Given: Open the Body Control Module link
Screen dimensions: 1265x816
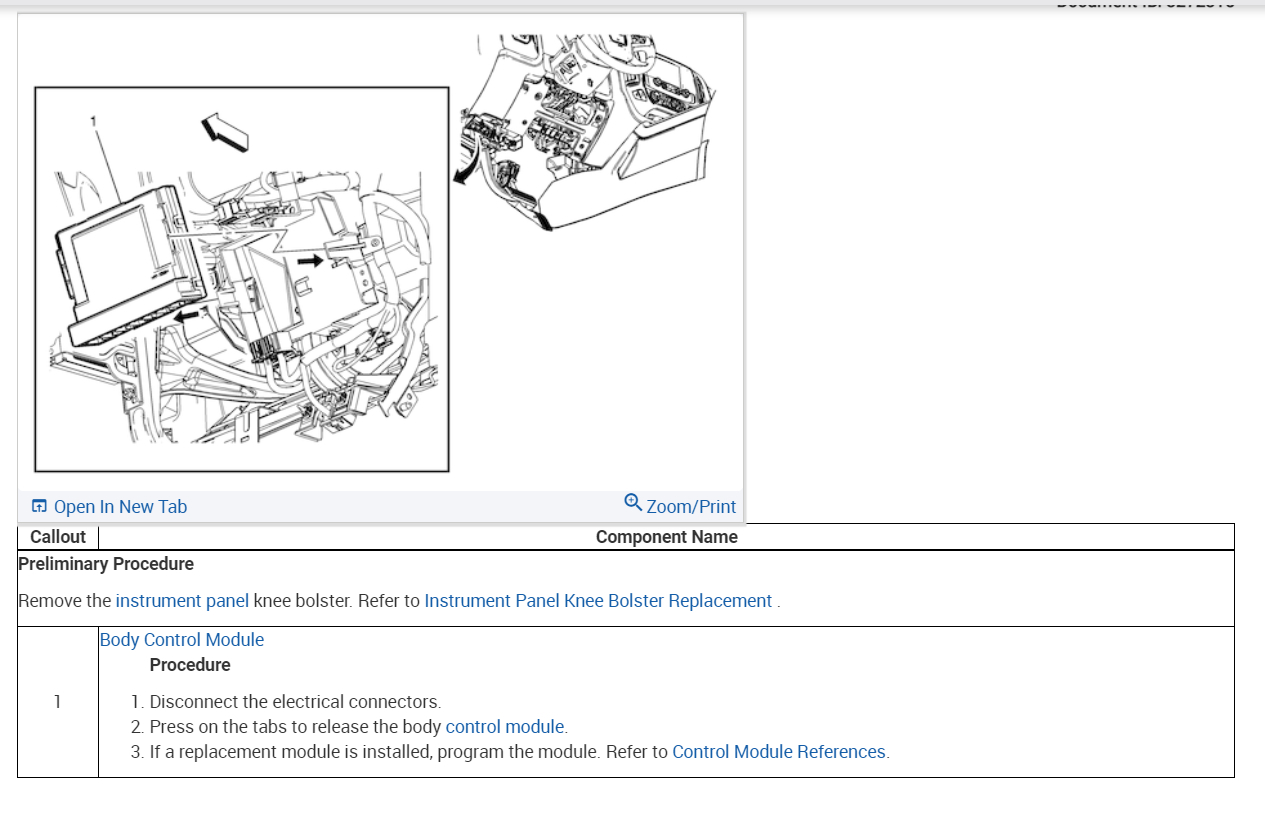Looking at the screenshot, I should click(x=182, y=640).
